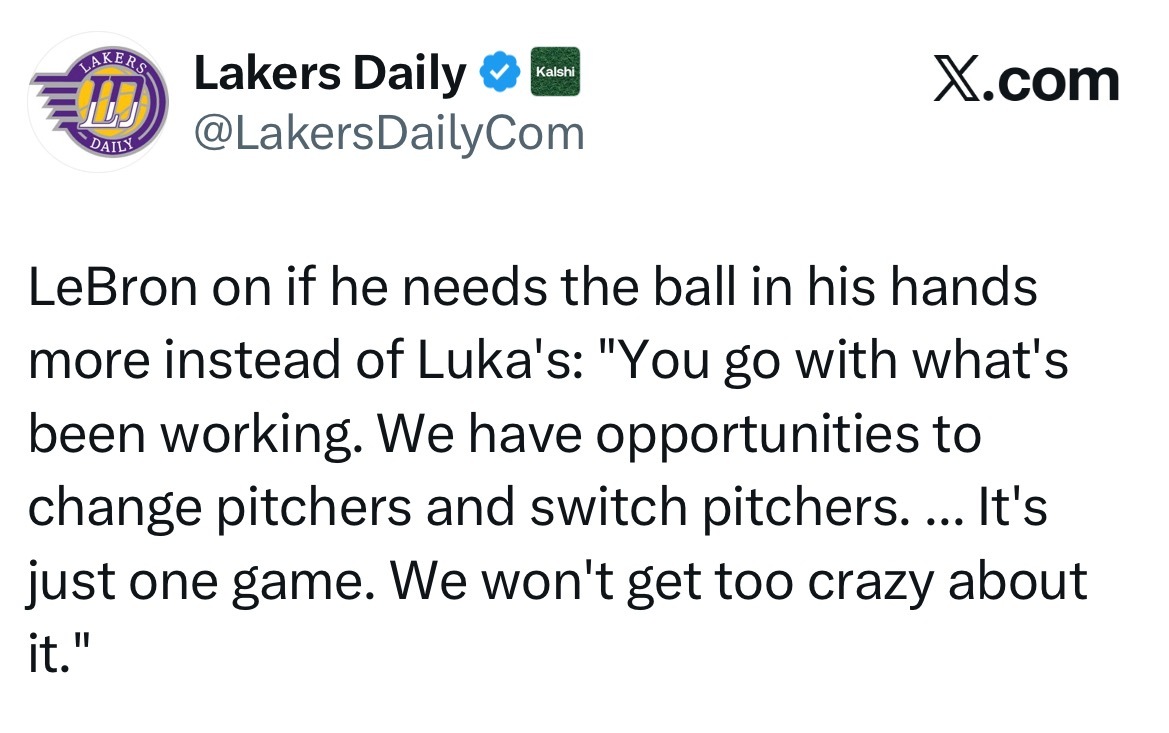The image size is (1169, 733).
Task: Click the blue verified checkmark badge
Action: click(x=499, y=72)
